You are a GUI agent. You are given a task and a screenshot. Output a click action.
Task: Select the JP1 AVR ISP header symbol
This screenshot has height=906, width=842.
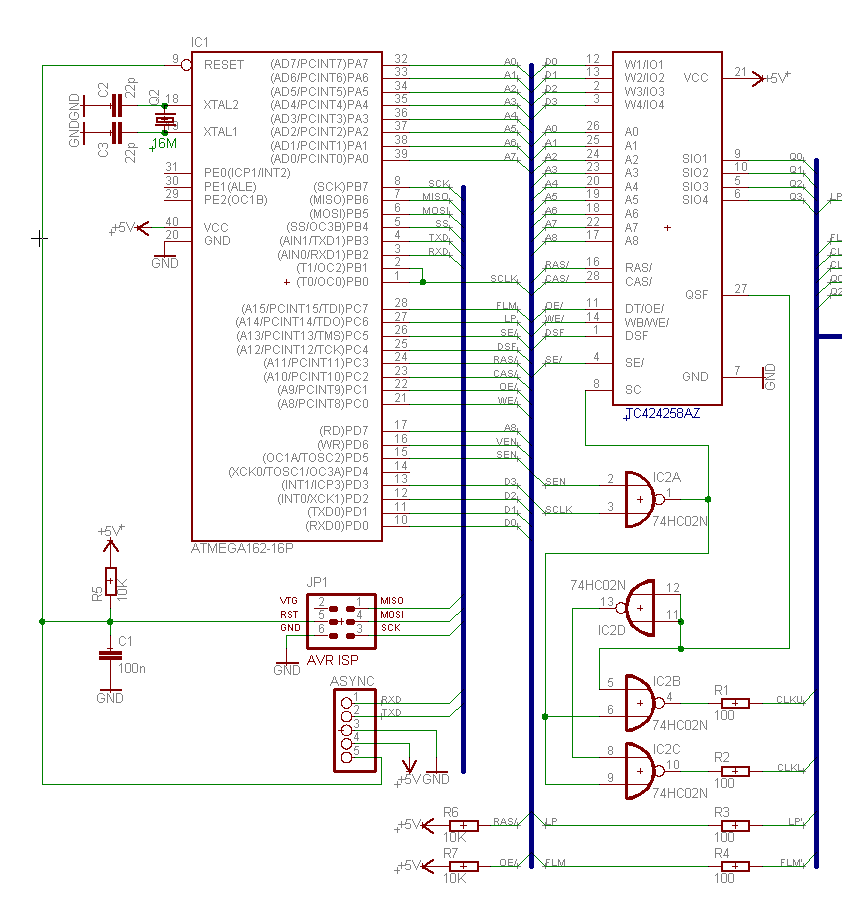342,622
